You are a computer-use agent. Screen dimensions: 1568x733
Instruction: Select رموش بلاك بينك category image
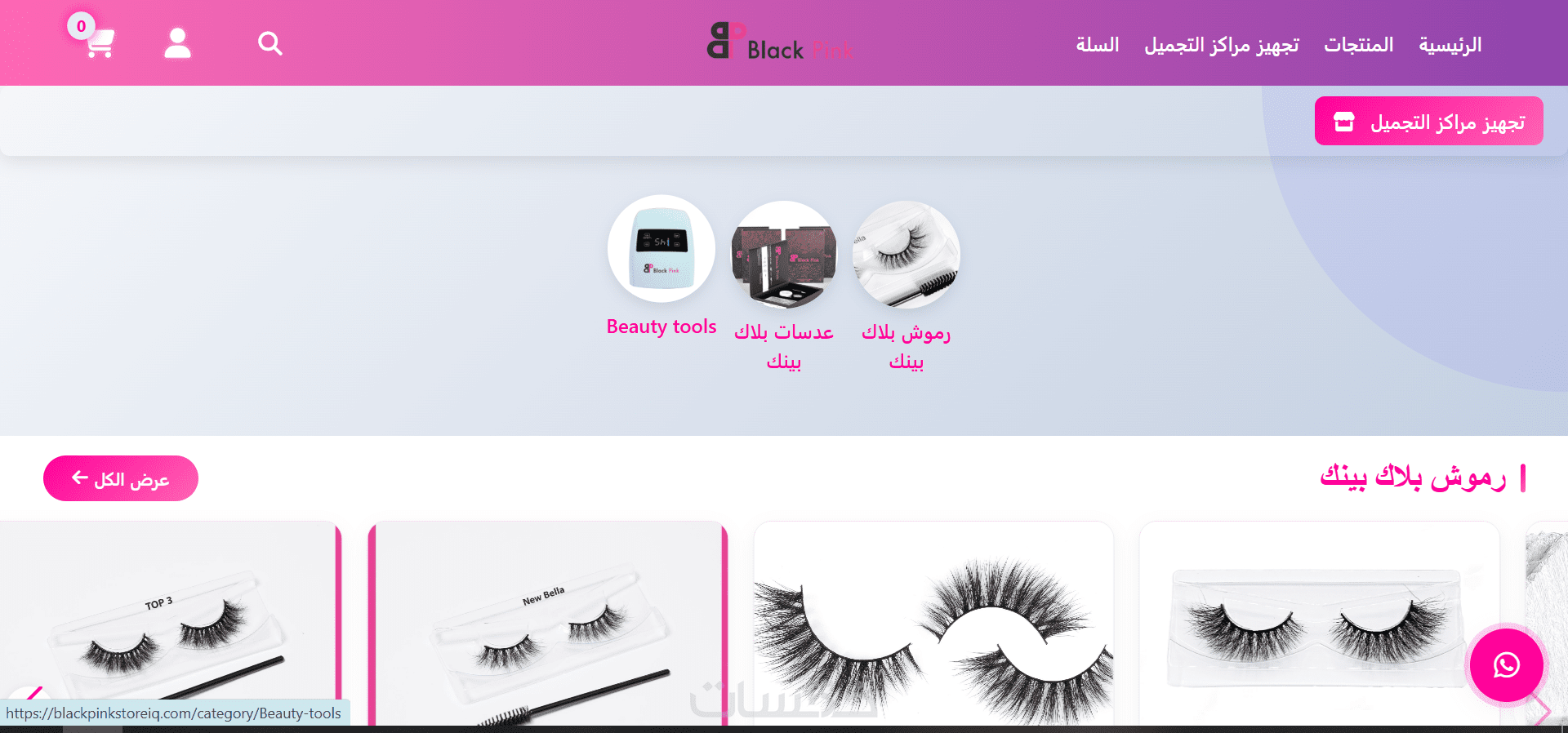906,255
